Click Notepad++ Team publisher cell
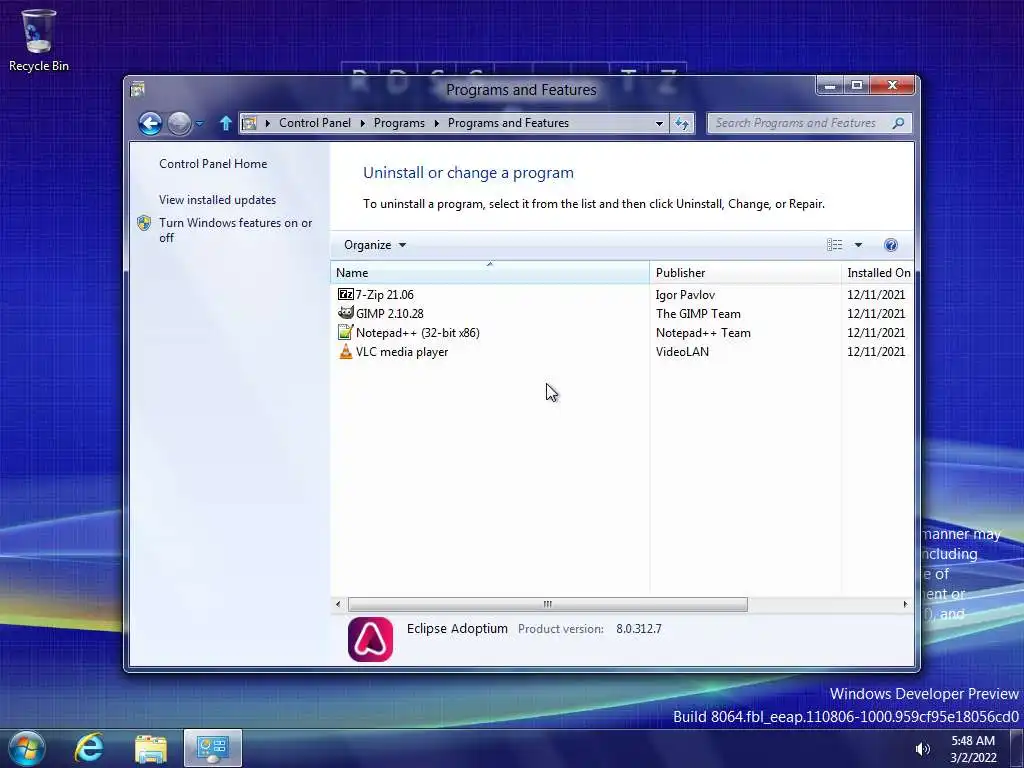Image resolution: width=1024 pixels, height=768 pixels. [703, 332]
